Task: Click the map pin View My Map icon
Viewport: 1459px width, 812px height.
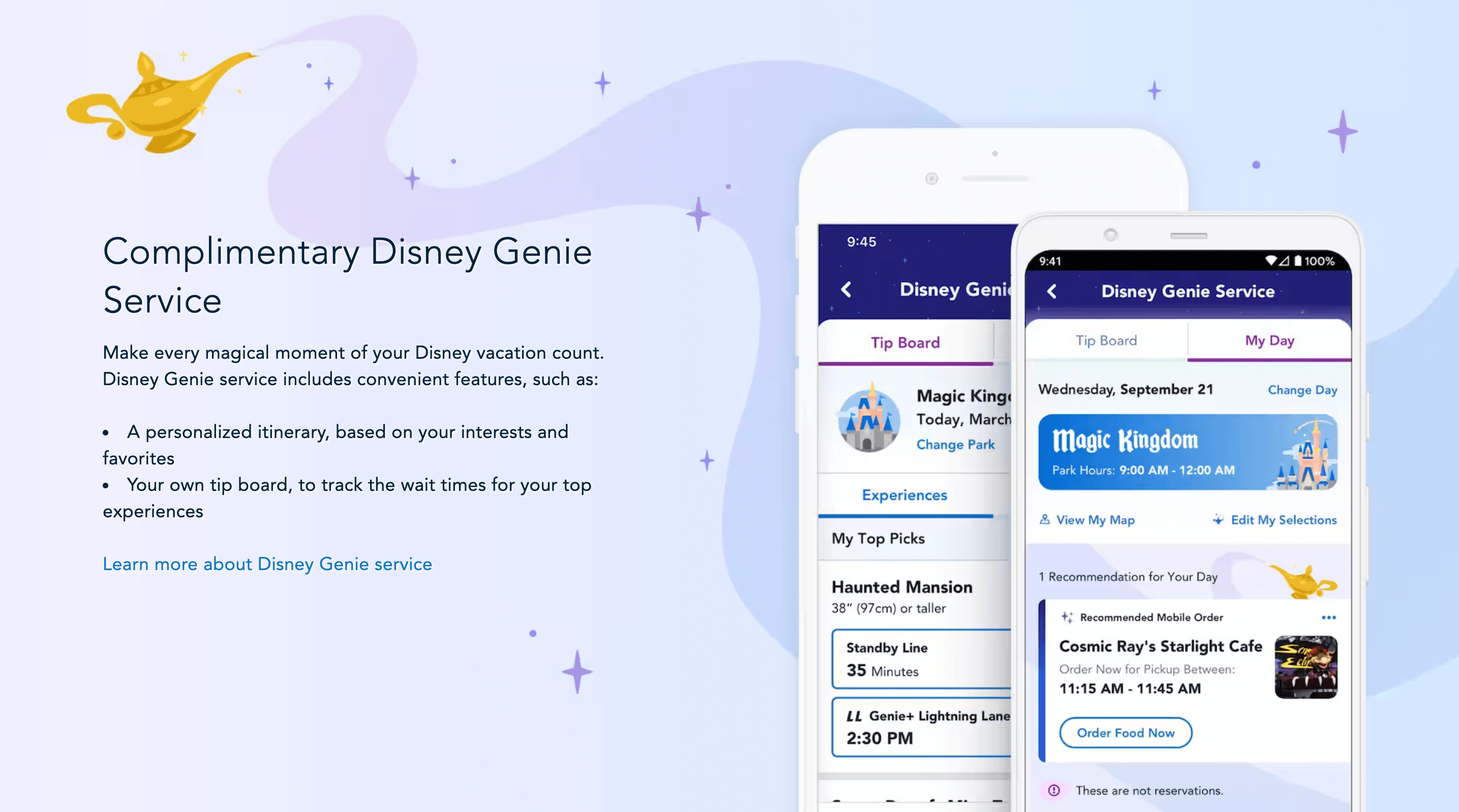Action: point(1047,520)
